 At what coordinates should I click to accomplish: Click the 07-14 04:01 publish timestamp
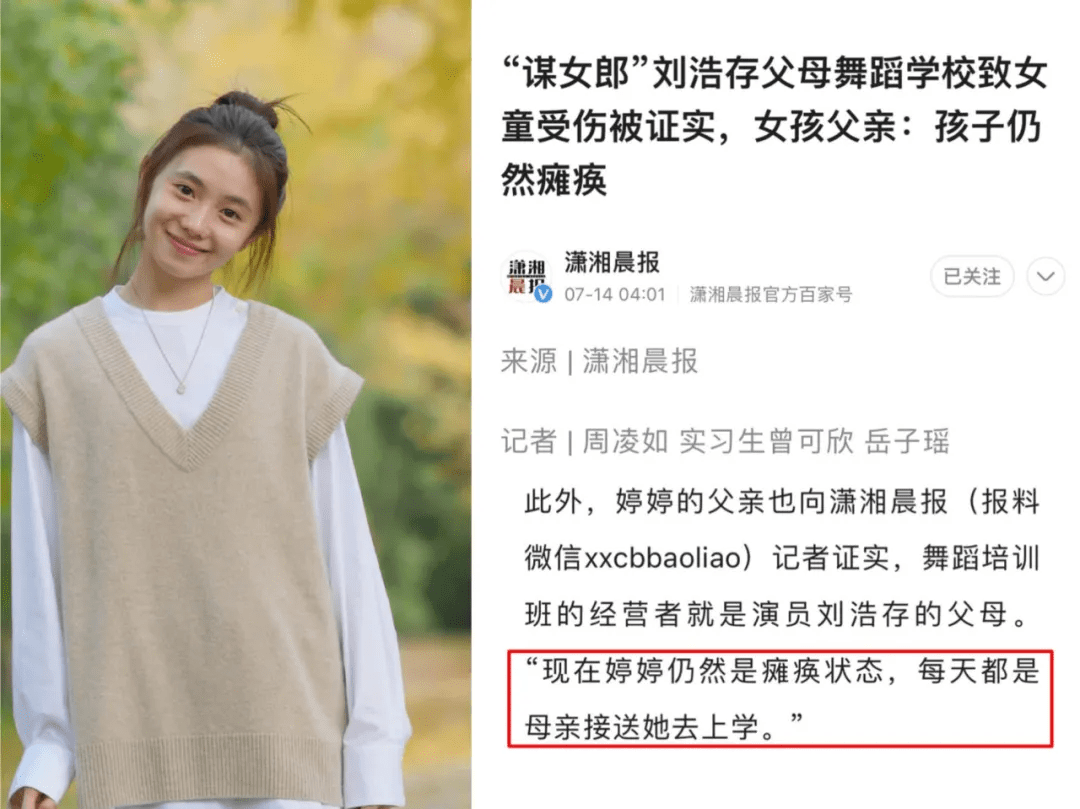point(614,295)
